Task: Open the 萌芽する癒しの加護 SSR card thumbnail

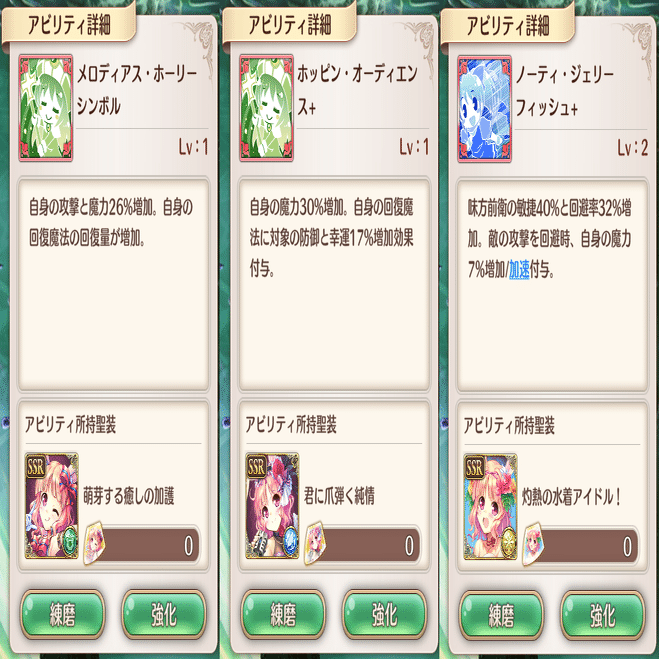Action: (52, 506)
